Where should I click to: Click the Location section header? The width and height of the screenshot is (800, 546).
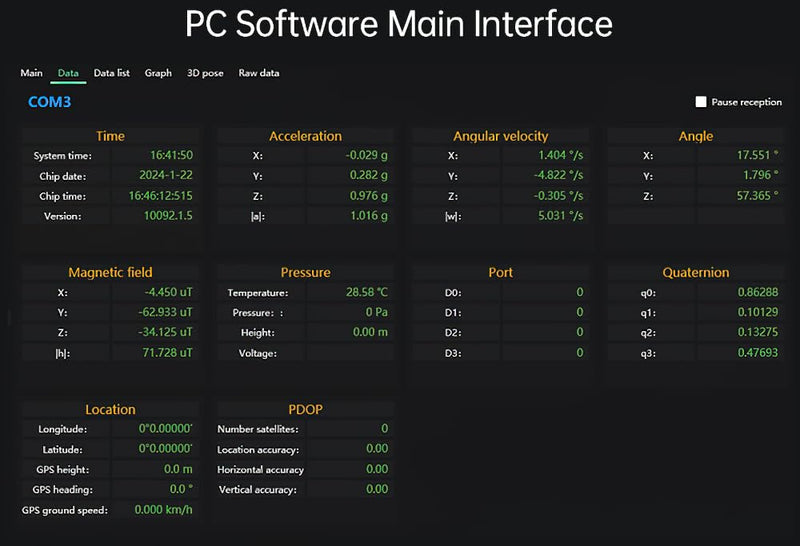(110, 409)
